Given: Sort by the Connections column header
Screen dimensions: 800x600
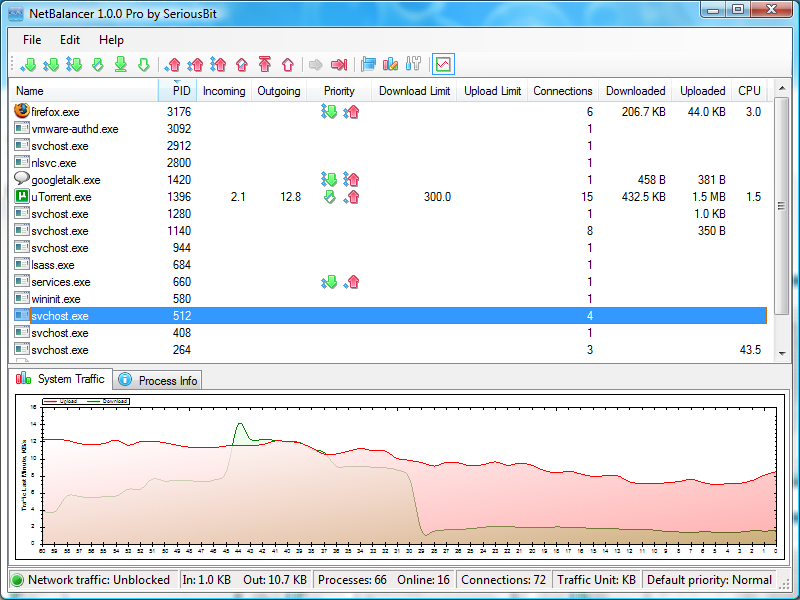Looking at the screenshot, I should [562, 91].
